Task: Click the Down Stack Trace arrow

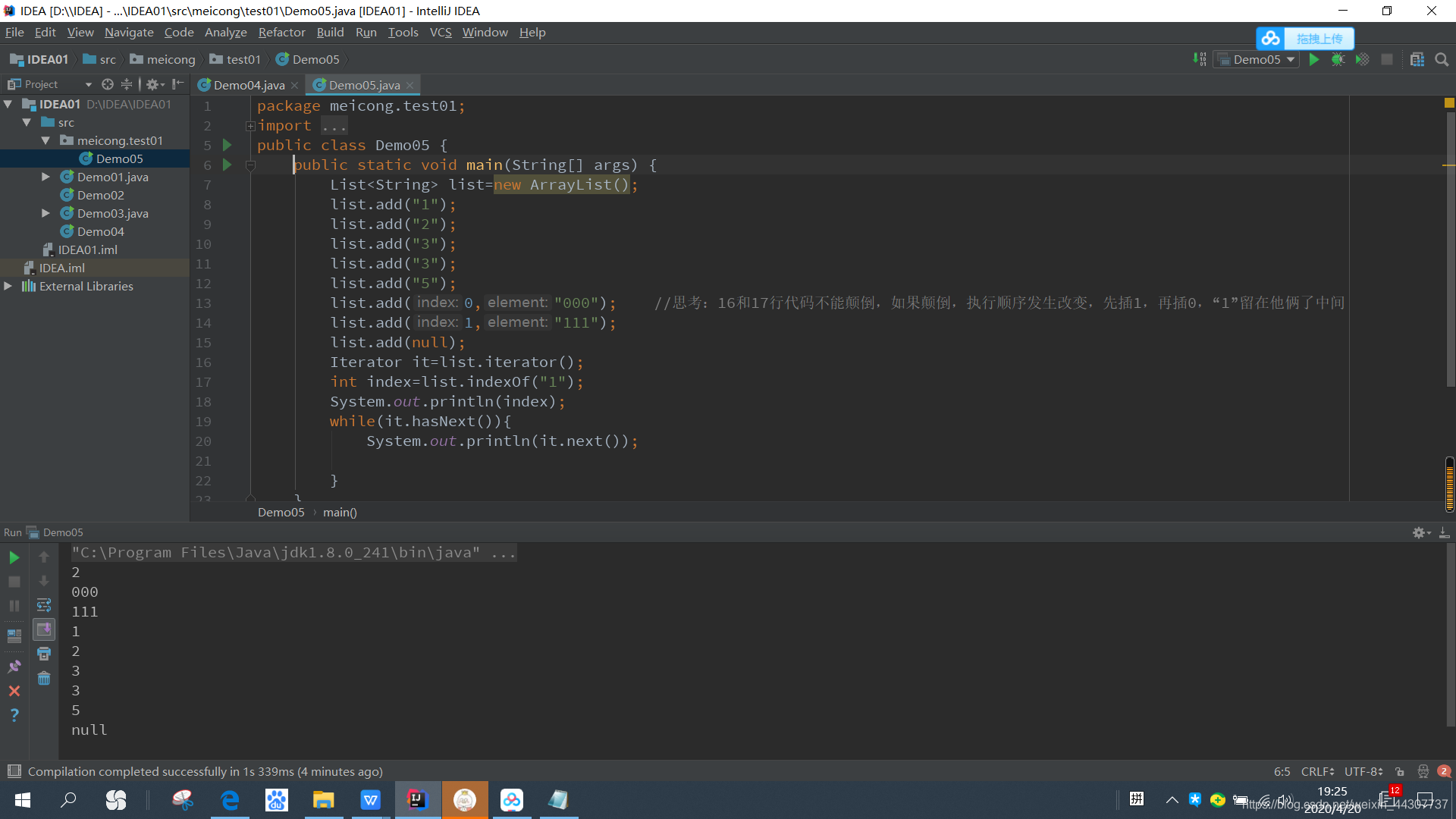Action: (44, 582)
